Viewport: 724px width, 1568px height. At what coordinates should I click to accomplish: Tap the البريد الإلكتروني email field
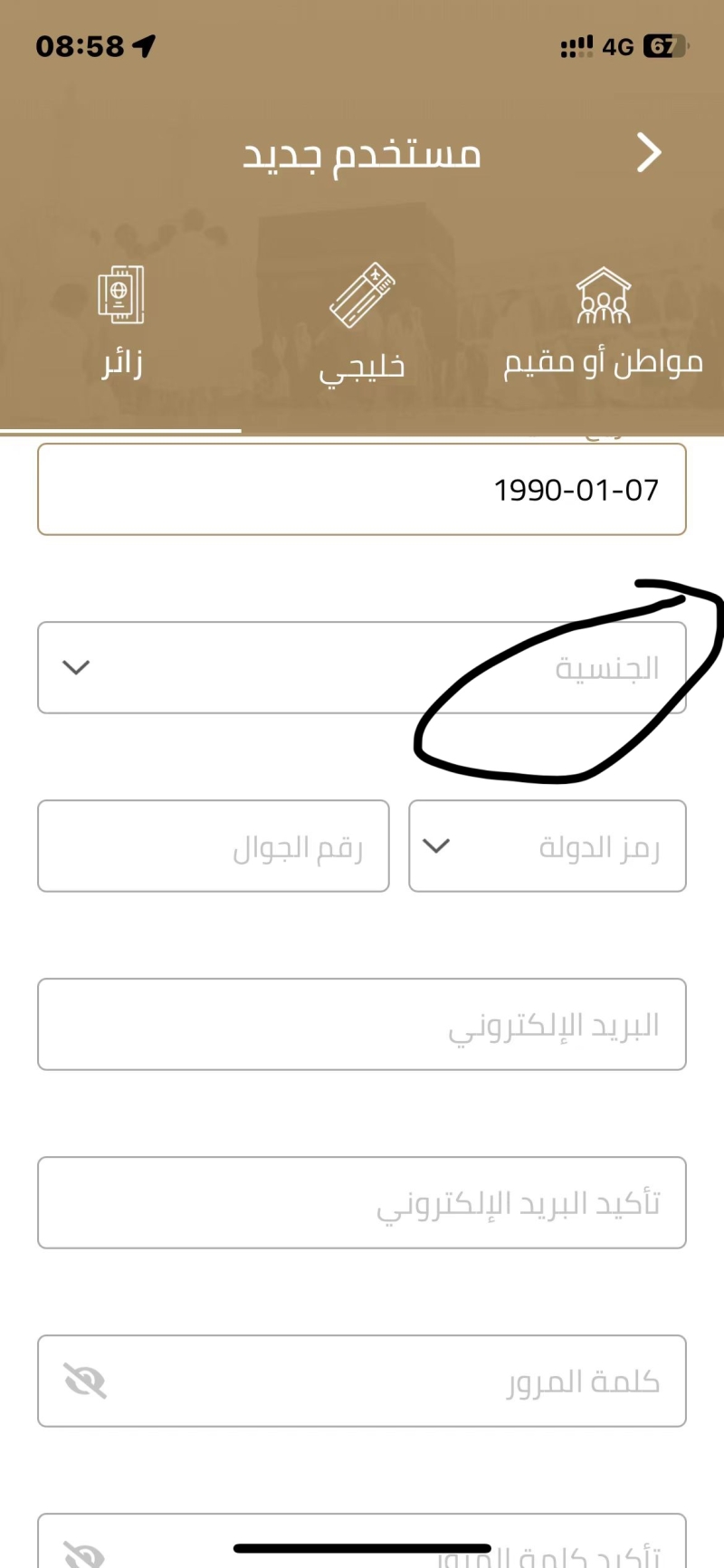click(x=362, y=1025)
